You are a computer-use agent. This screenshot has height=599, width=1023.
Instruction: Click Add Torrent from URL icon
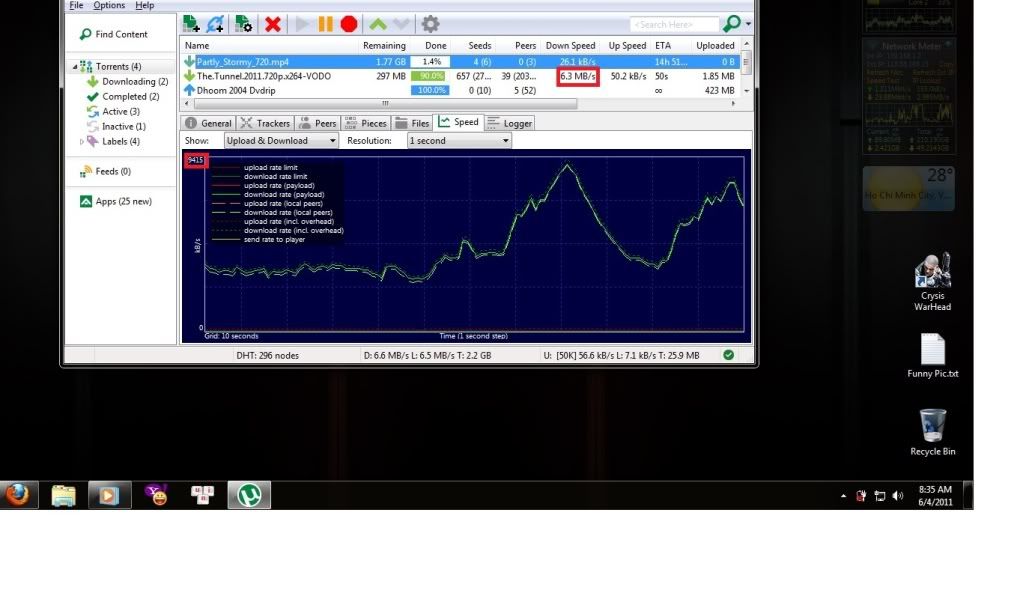[x=215, y=24]
